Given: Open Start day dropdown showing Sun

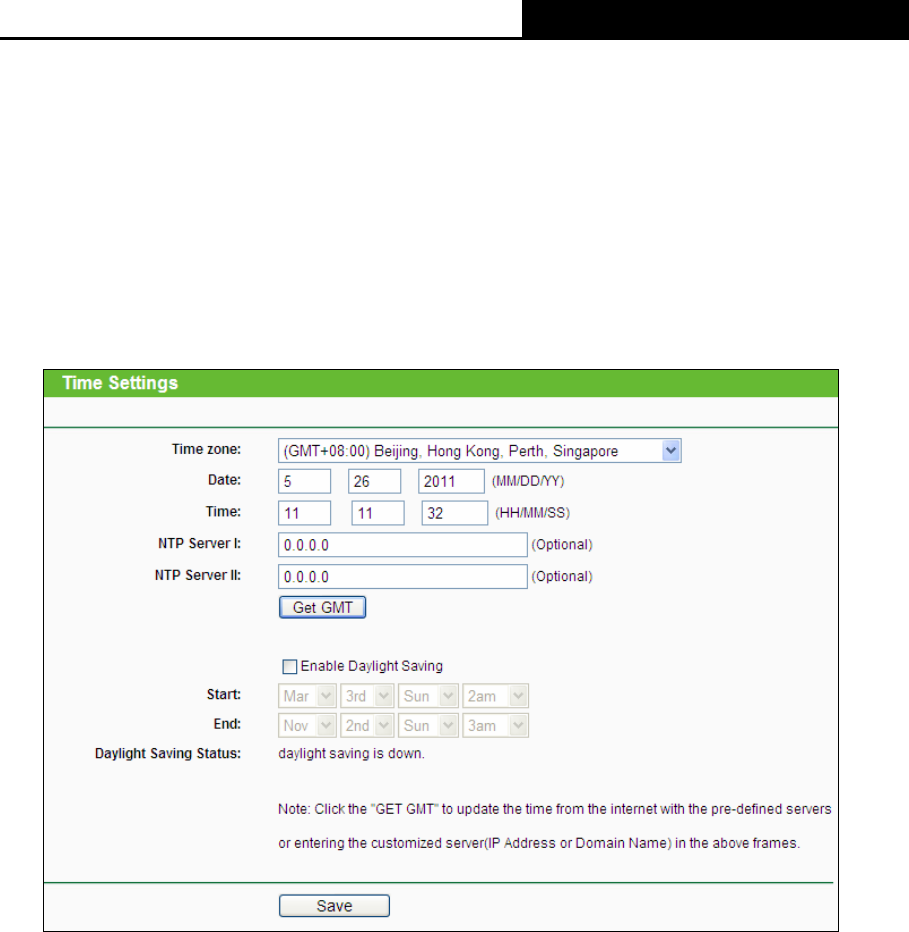Looking at the screenshot, I should pos(428,695).
